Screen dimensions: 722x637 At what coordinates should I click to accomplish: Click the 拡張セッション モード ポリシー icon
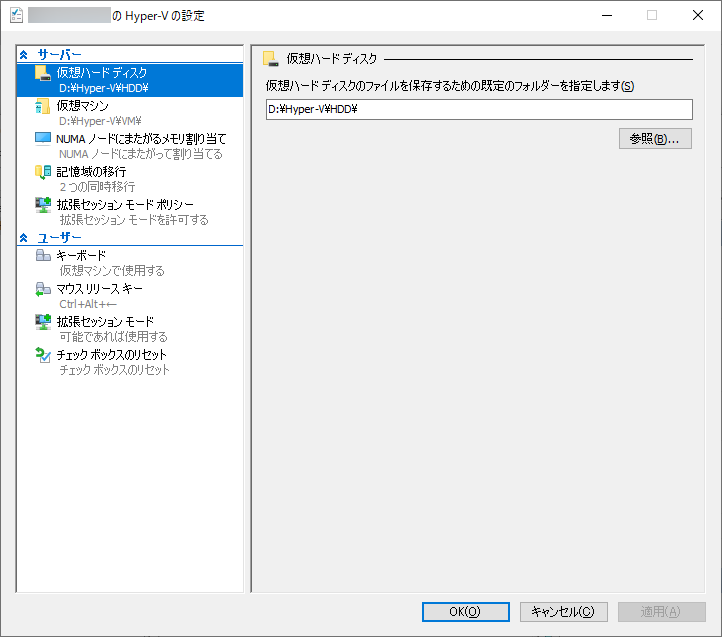point(43,205)
